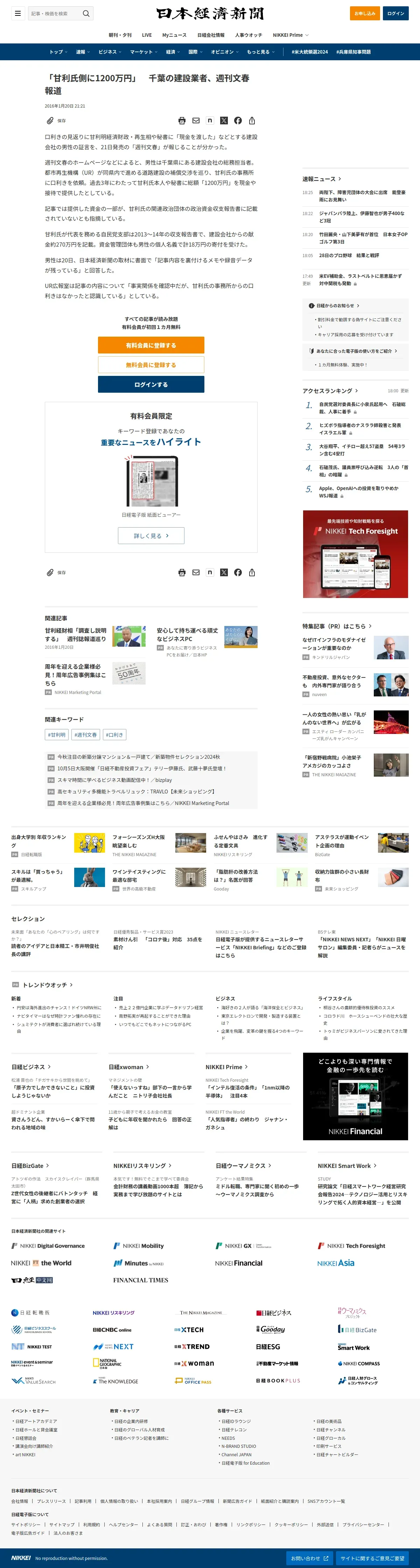Email article using bottom envelope icon
Screen dimensions: 420x1568
(x=196, y=572)
